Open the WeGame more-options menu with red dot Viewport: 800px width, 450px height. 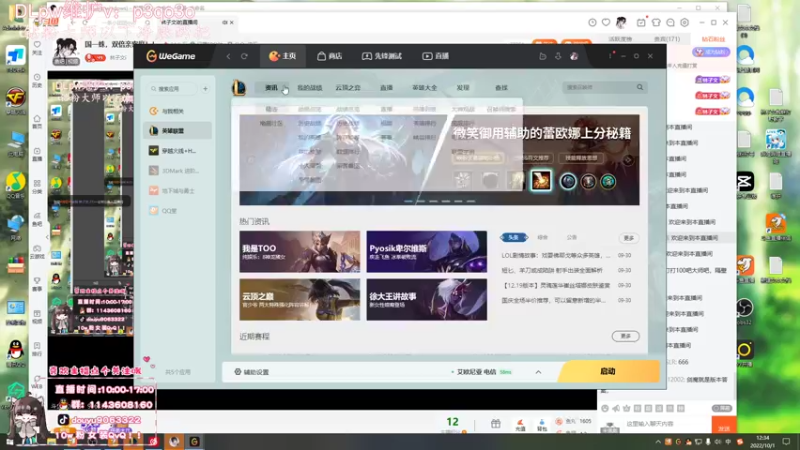pos(611,55)
